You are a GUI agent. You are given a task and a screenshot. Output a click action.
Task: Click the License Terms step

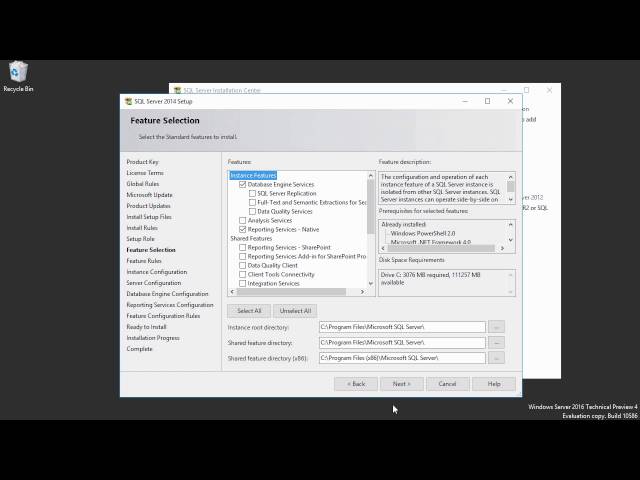click(x=145, y=173)
